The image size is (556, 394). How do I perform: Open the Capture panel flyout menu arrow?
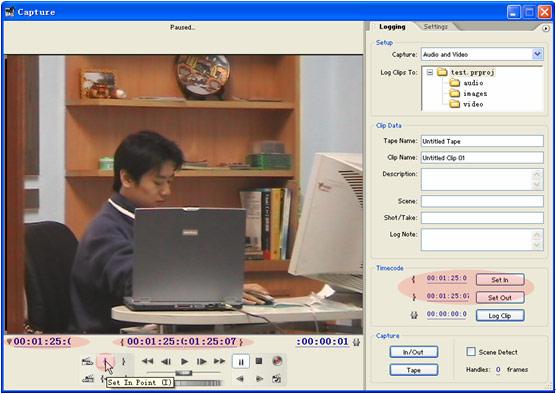[546, 29]
